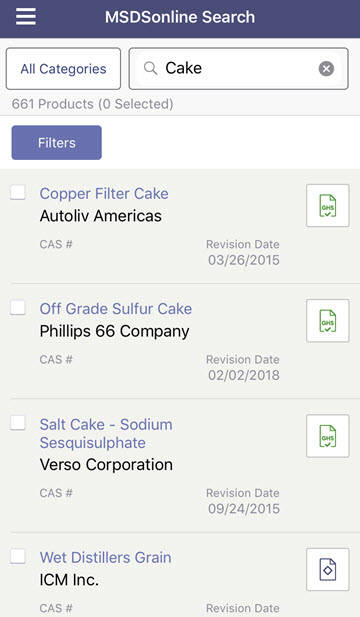Select the Copper Filter Cake checkbox
360x617 pixels.
pos(18,192)
